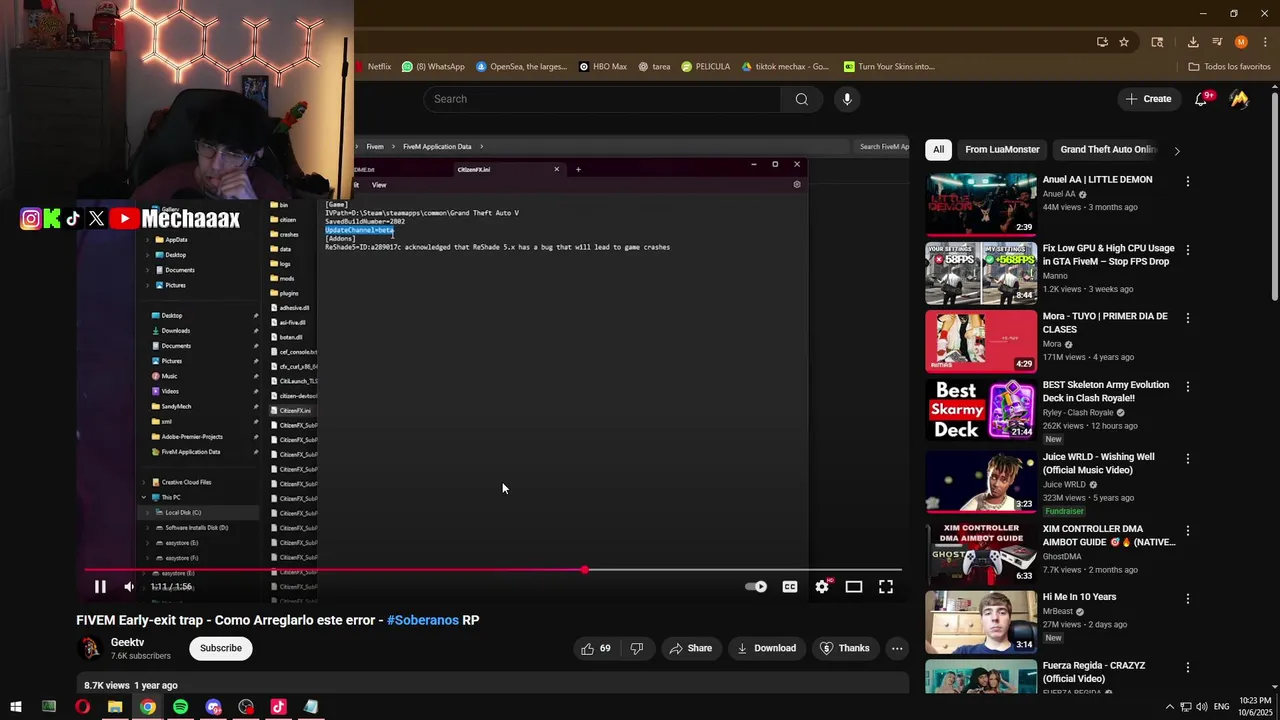
Task: Switch player to theater mode
Action: [854, 587]
